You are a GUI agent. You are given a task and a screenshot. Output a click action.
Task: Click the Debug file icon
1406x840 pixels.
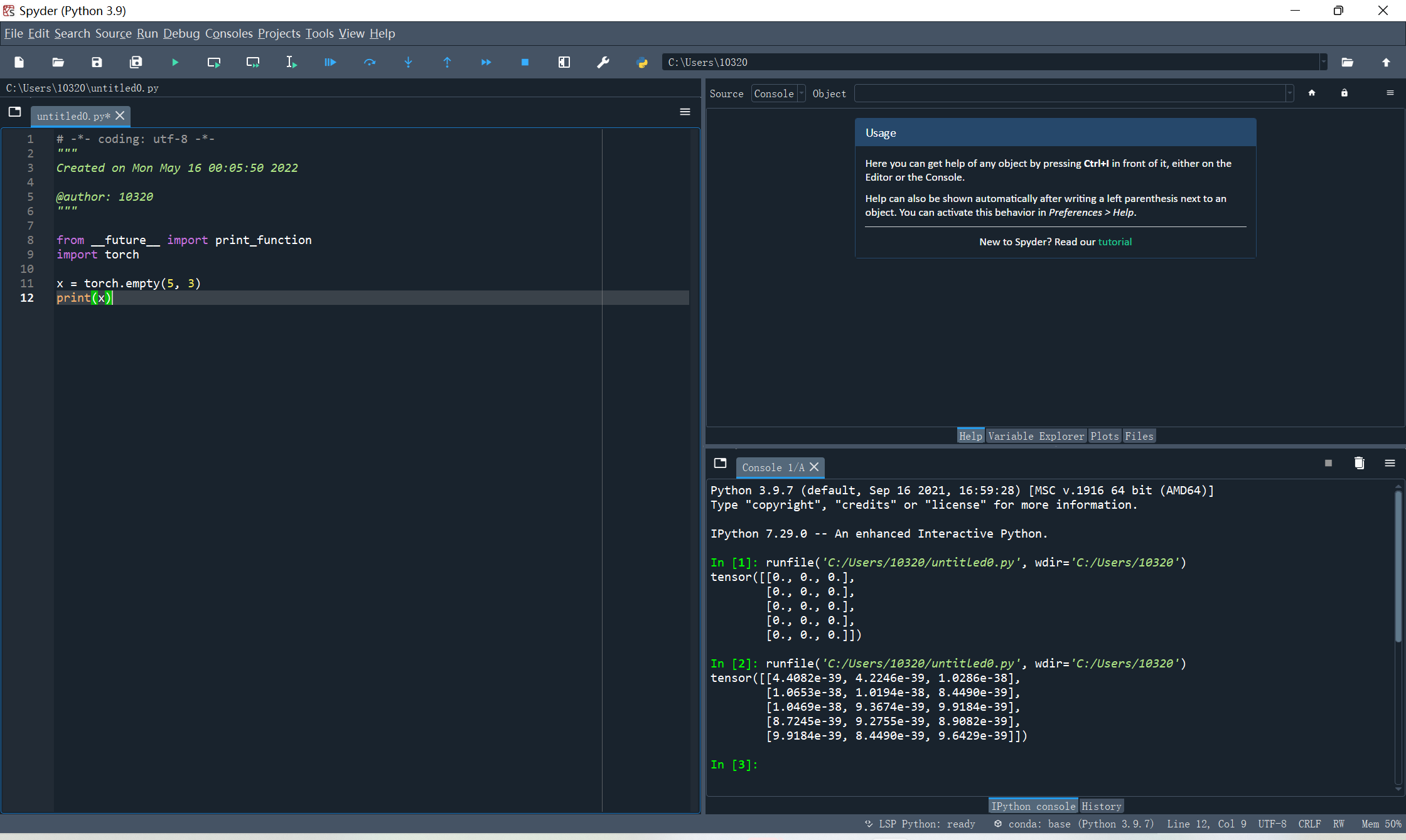(330, 62)
